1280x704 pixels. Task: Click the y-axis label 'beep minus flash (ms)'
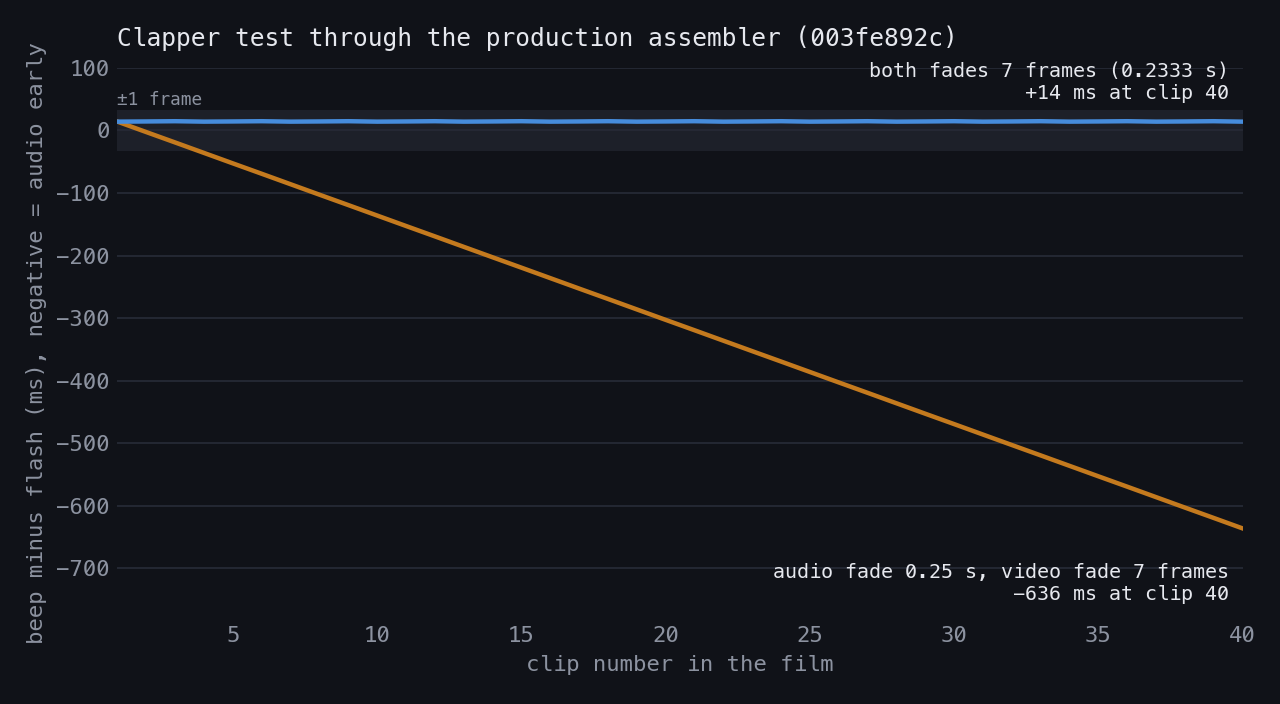pos(35,343)
